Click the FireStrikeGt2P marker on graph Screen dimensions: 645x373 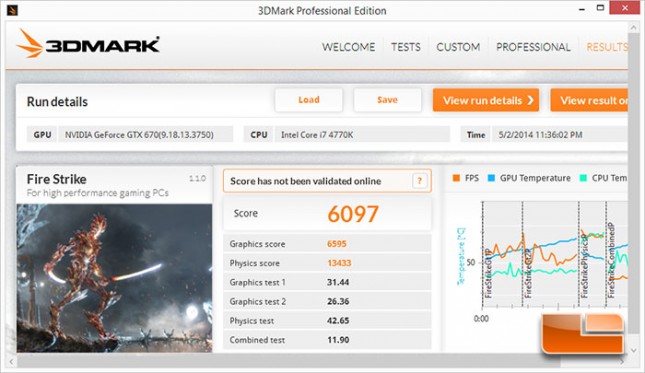point(528,273)
